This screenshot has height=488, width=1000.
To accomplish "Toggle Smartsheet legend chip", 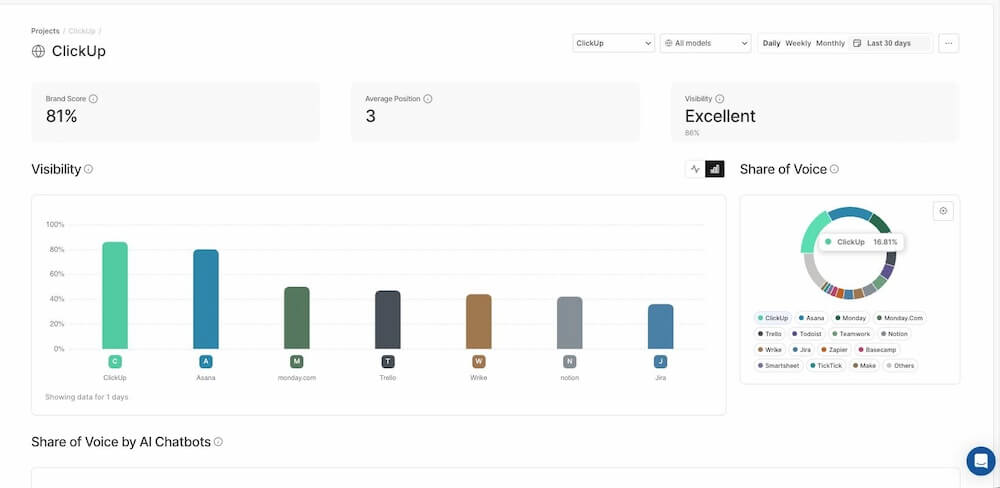I will coord(778,366).
